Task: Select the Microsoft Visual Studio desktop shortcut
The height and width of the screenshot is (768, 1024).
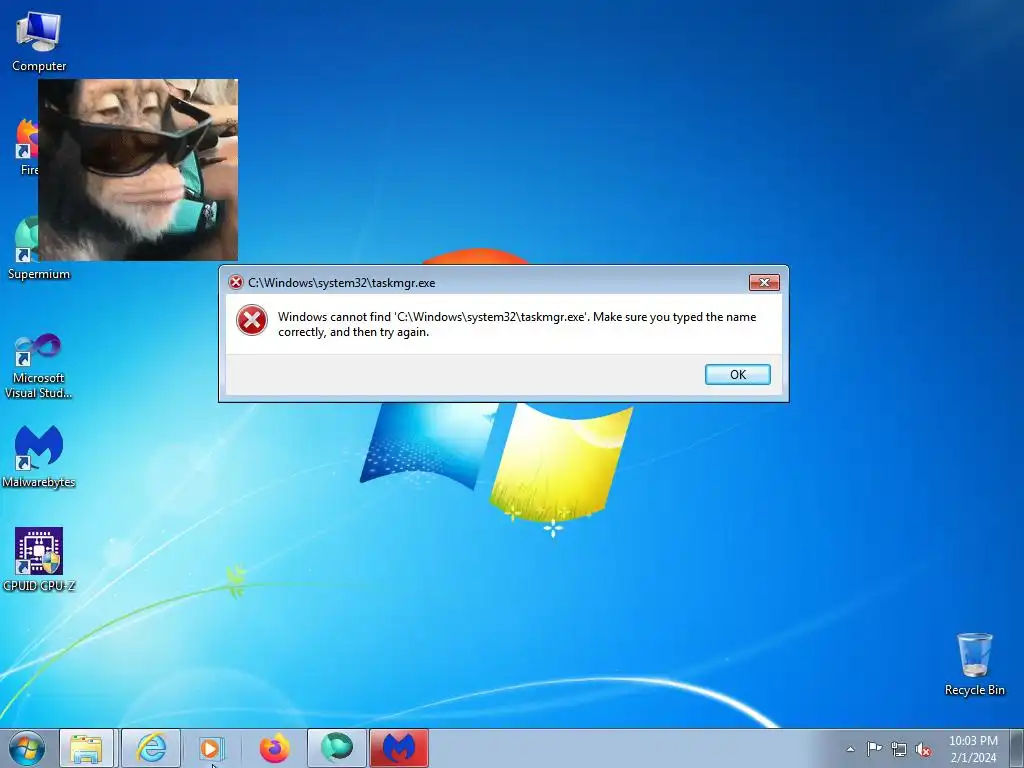Action: click(x=39, y=366)
